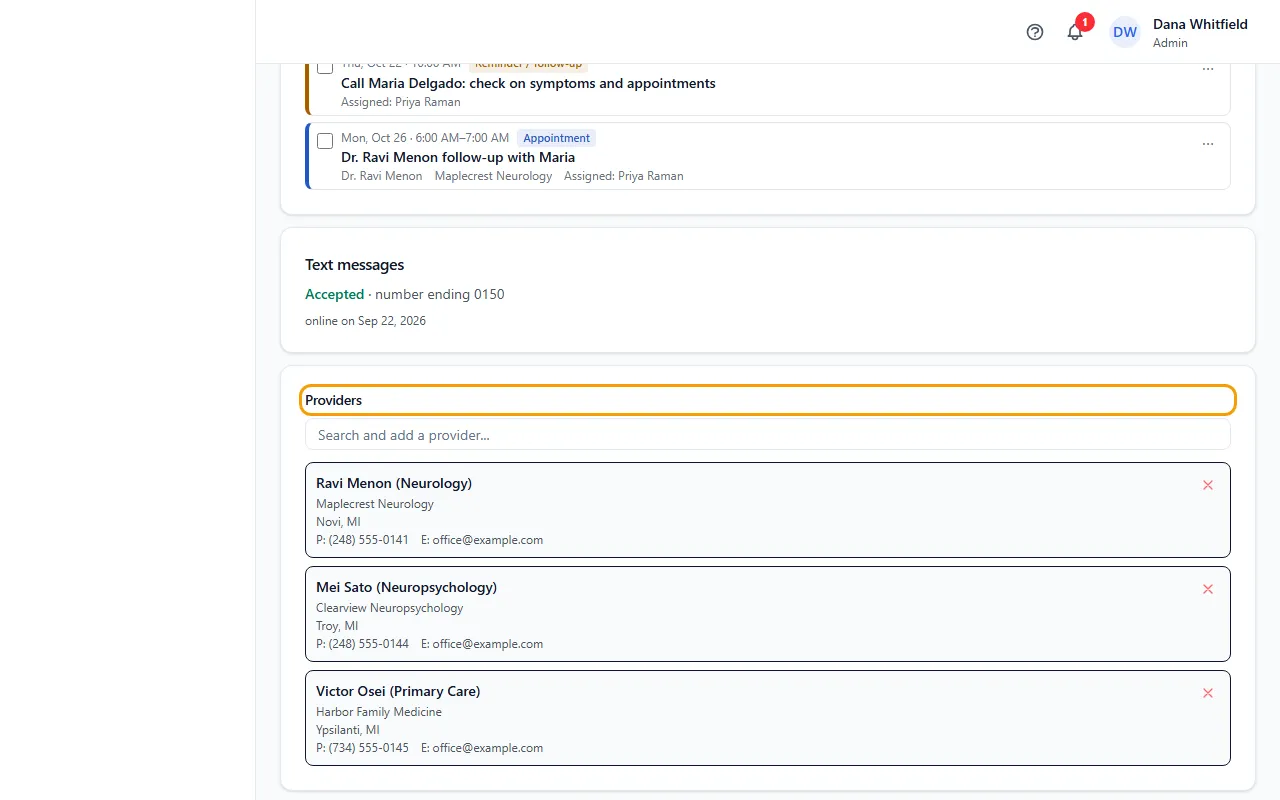1280x800 pixels.
Task: Open the Ravi Menon (Neurology) provider card
Action: pos(768,510)
